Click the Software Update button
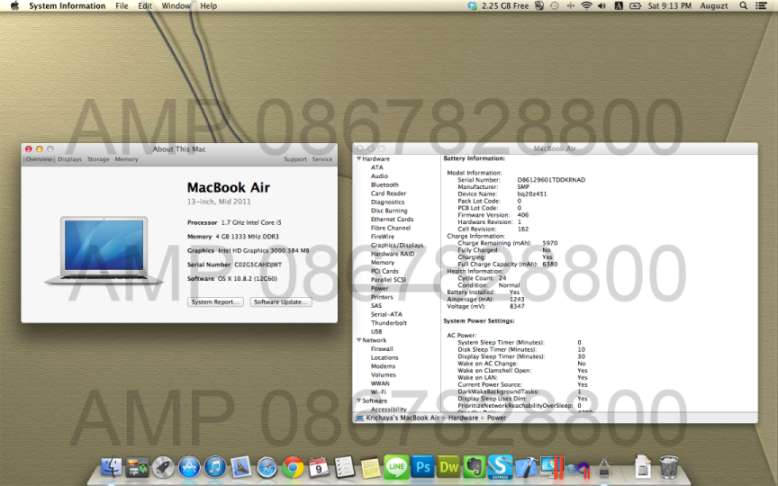Viewport: 778px width, 486px height. (x=281, y=301)
